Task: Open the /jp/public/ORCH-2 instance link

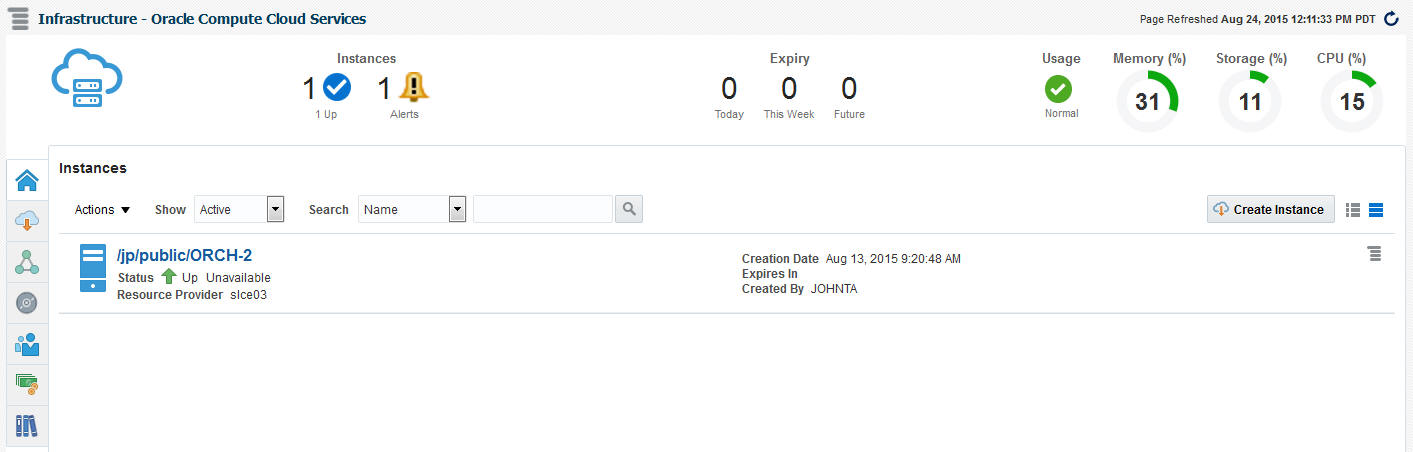Action: [184, 255]
